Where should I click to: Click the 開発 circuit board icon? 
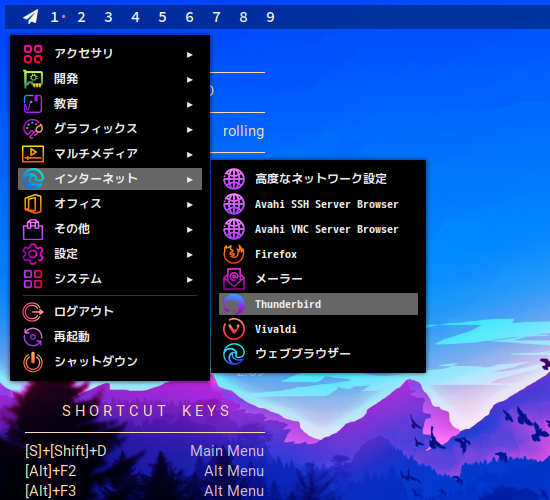point(33,79)
